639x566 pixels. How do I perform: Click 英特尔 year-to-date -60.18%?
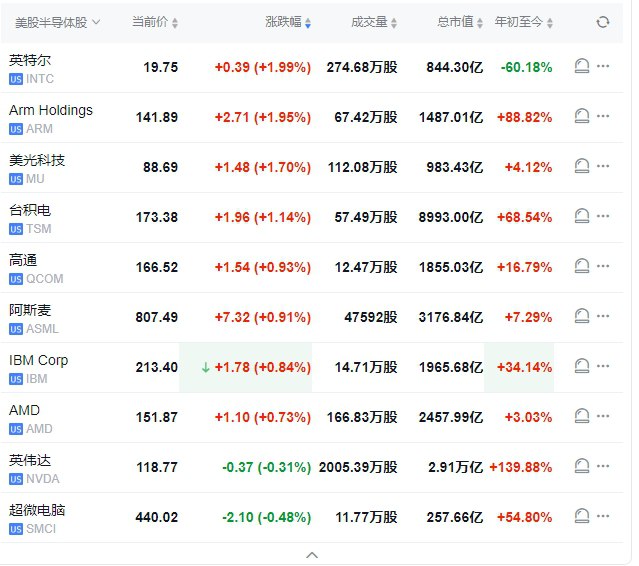pyautogui.click(x=527, y=67)
